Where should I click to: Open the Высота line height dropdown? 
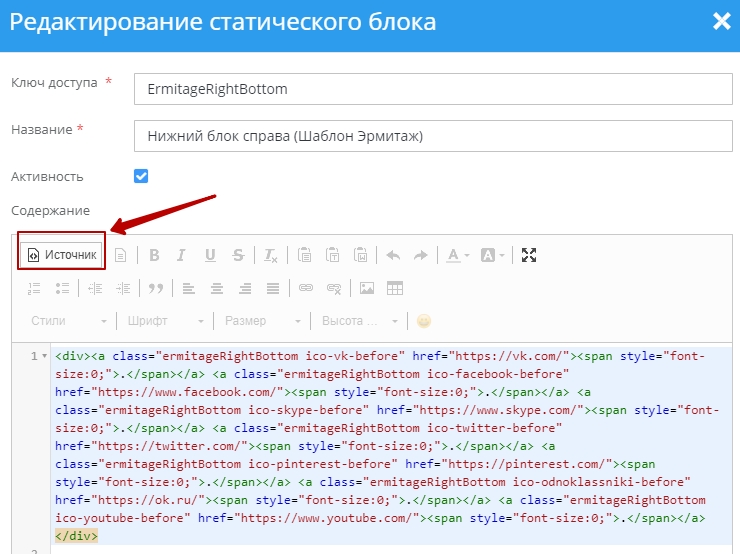tap(359, 321)
